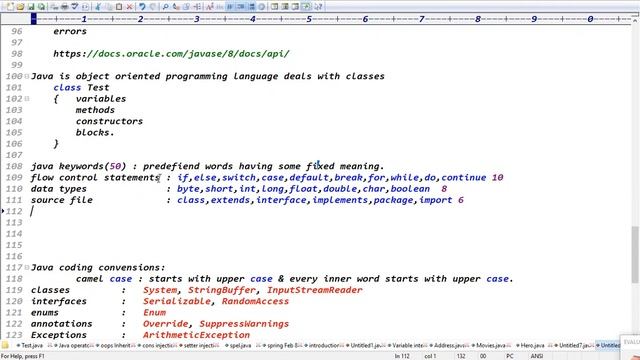
Task: Click the 'PC' line-ending status entry
Action: pyautogui.click(x=509, y=356)
